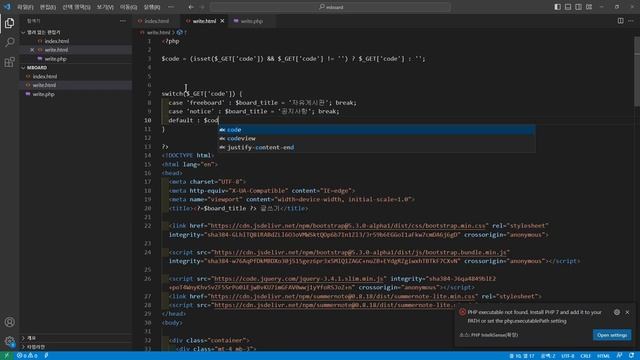Go back with the navigation arrow

[191, 7]
